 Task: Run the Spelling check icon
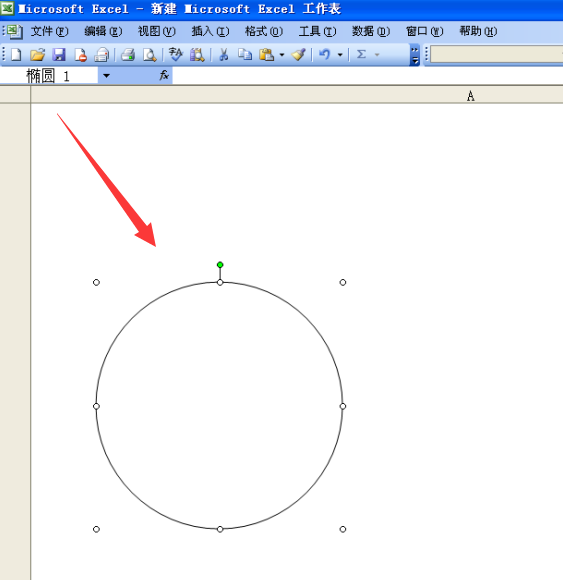(x=176, y=55)
